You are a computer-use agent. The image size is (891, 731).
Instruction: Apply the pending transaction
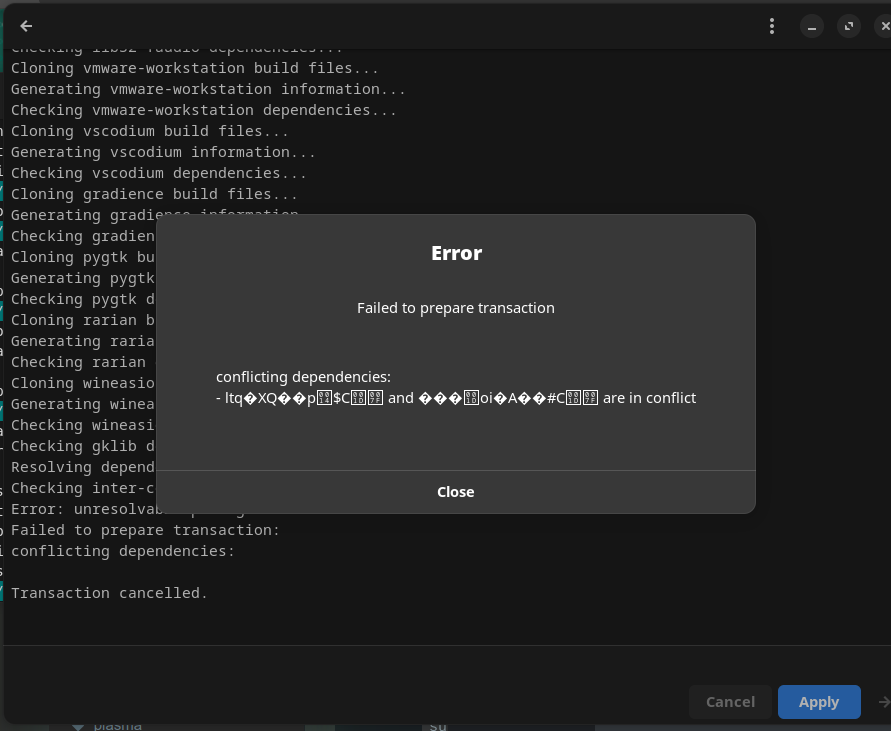819,702
